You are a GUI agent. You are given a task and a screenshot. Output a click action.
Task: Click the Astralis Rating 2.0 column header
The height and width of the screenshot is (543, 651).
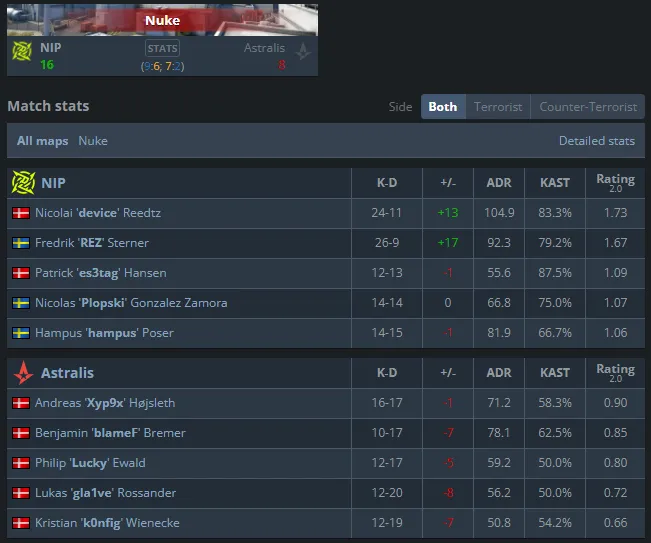pos(615,372)
